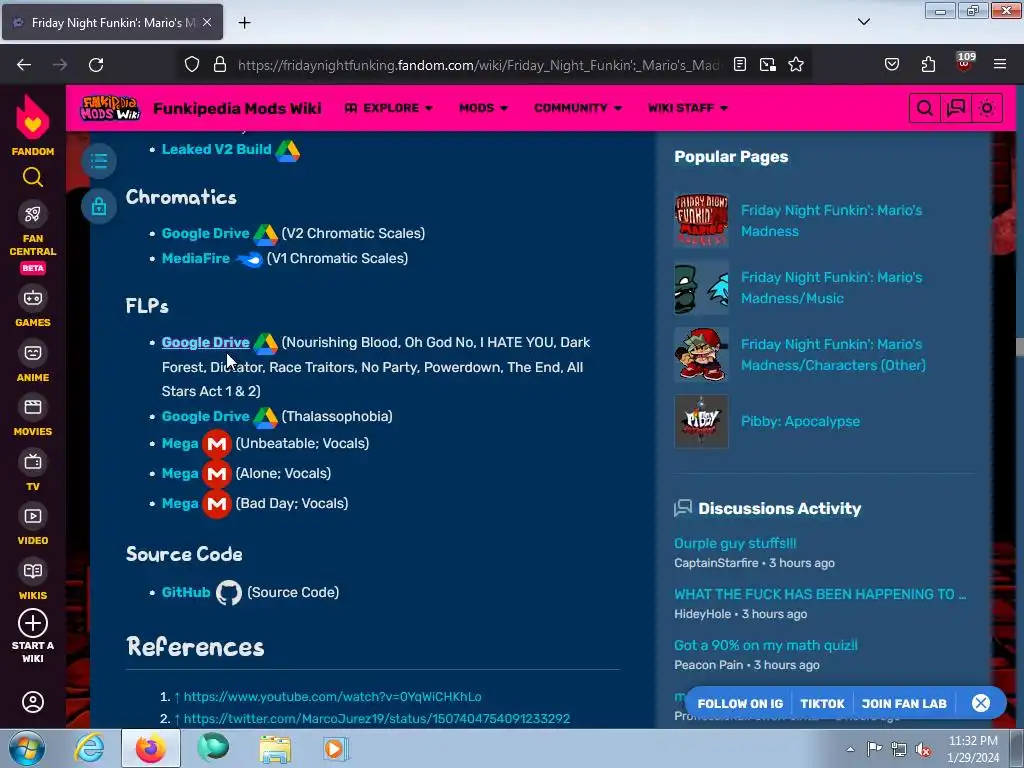Open a new browser tab
This screenshot has height=768, width=1024.
coord(244,23)
